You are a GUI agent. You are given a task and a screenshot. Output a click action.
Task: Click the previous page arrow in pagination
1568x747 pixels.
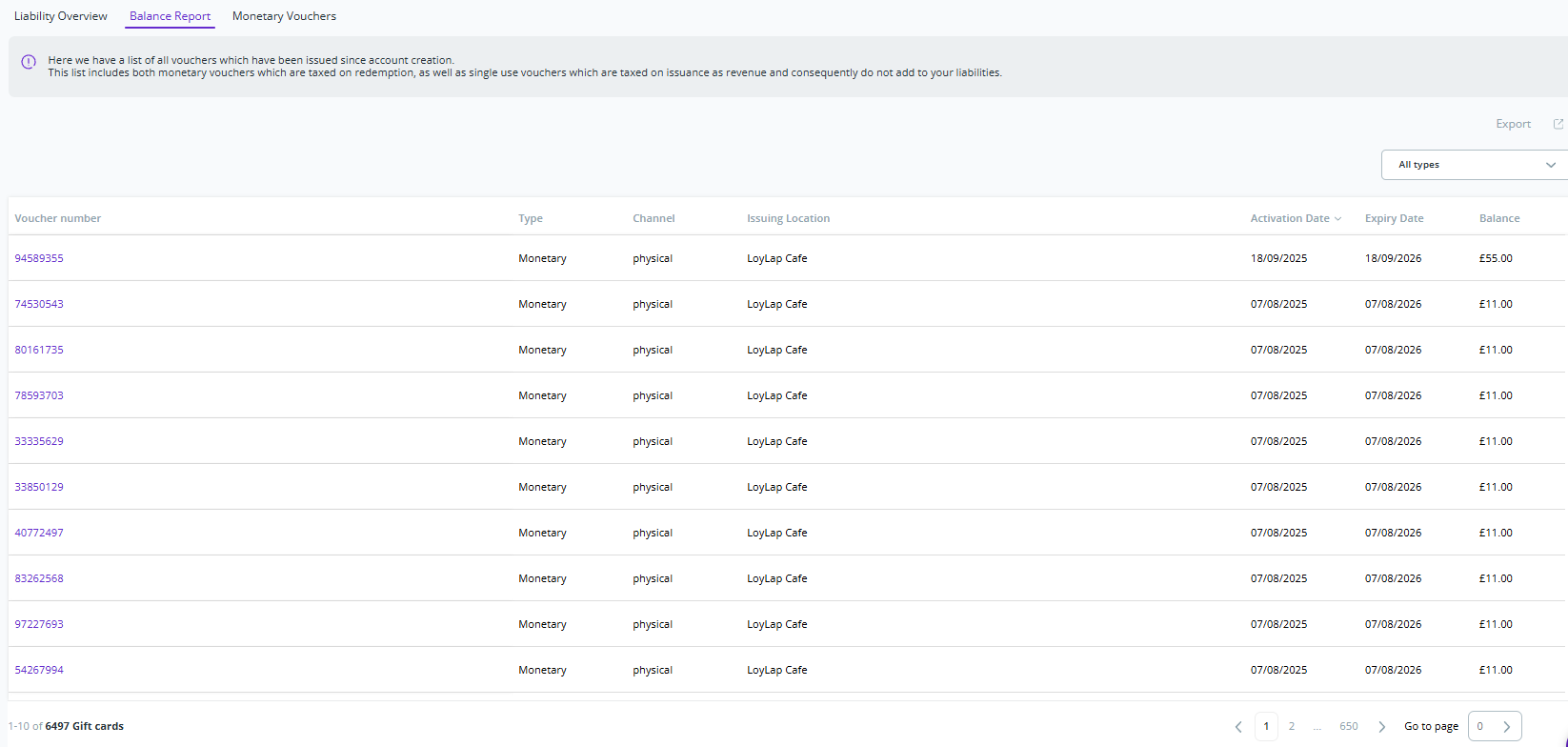1238,727
